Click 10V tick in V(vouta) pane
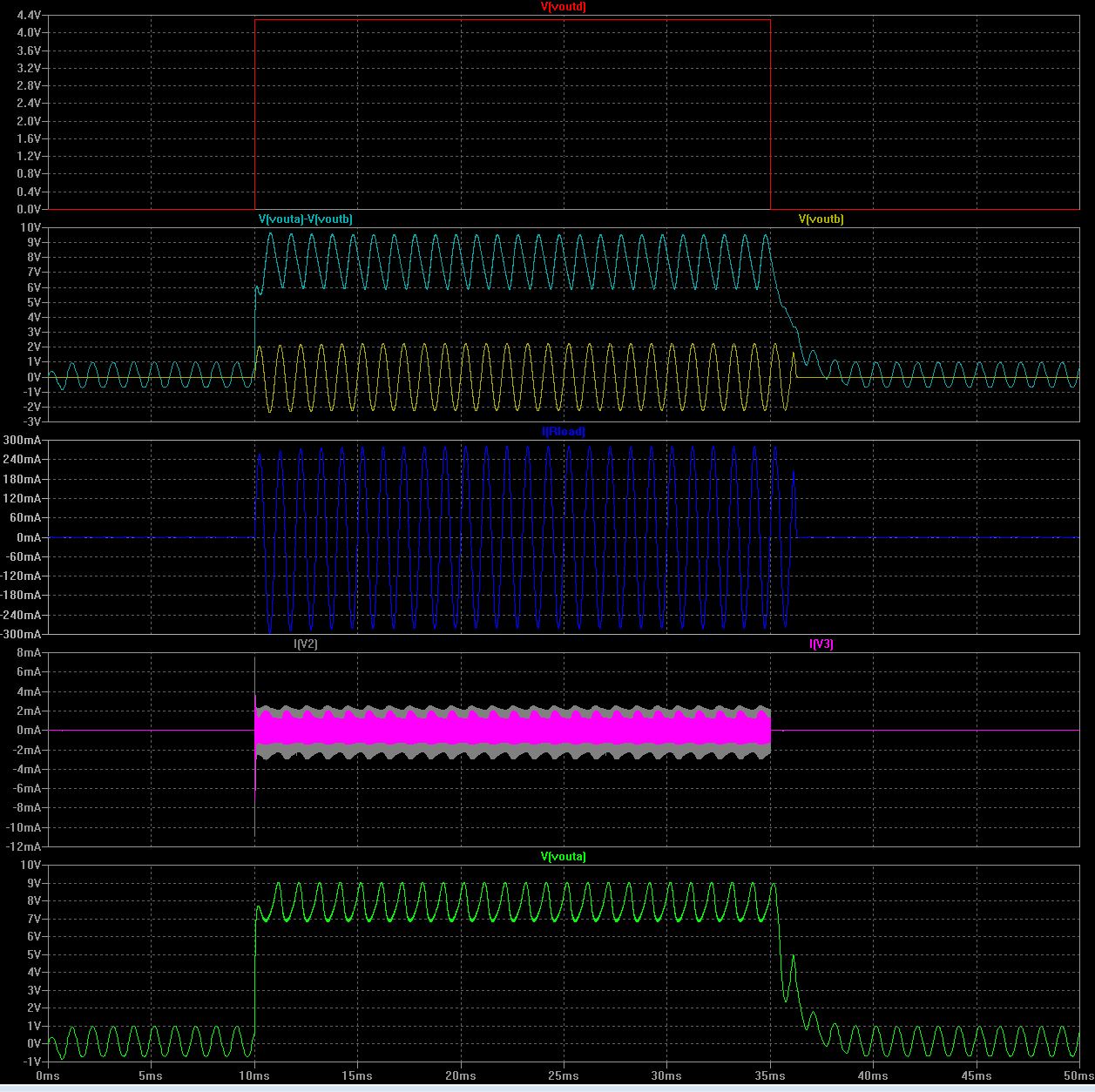Screen dimensions: 1095x1092 pyautogui.click(x=31, y=866)
